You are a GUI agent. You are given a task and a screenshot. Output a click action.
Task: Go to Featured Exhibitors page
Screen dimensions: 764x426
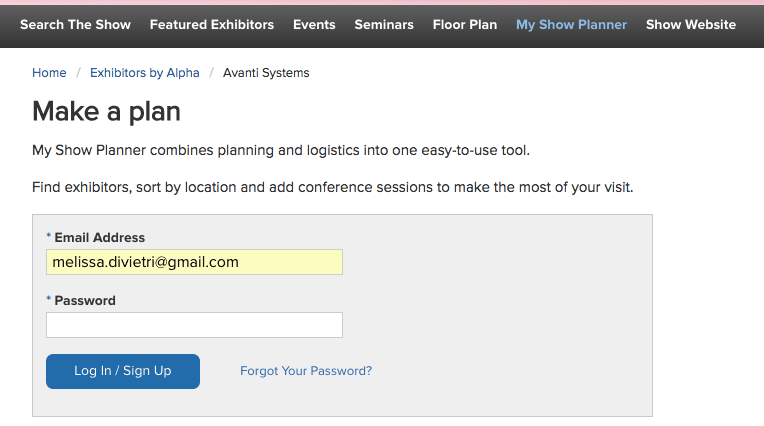point(211,25)
